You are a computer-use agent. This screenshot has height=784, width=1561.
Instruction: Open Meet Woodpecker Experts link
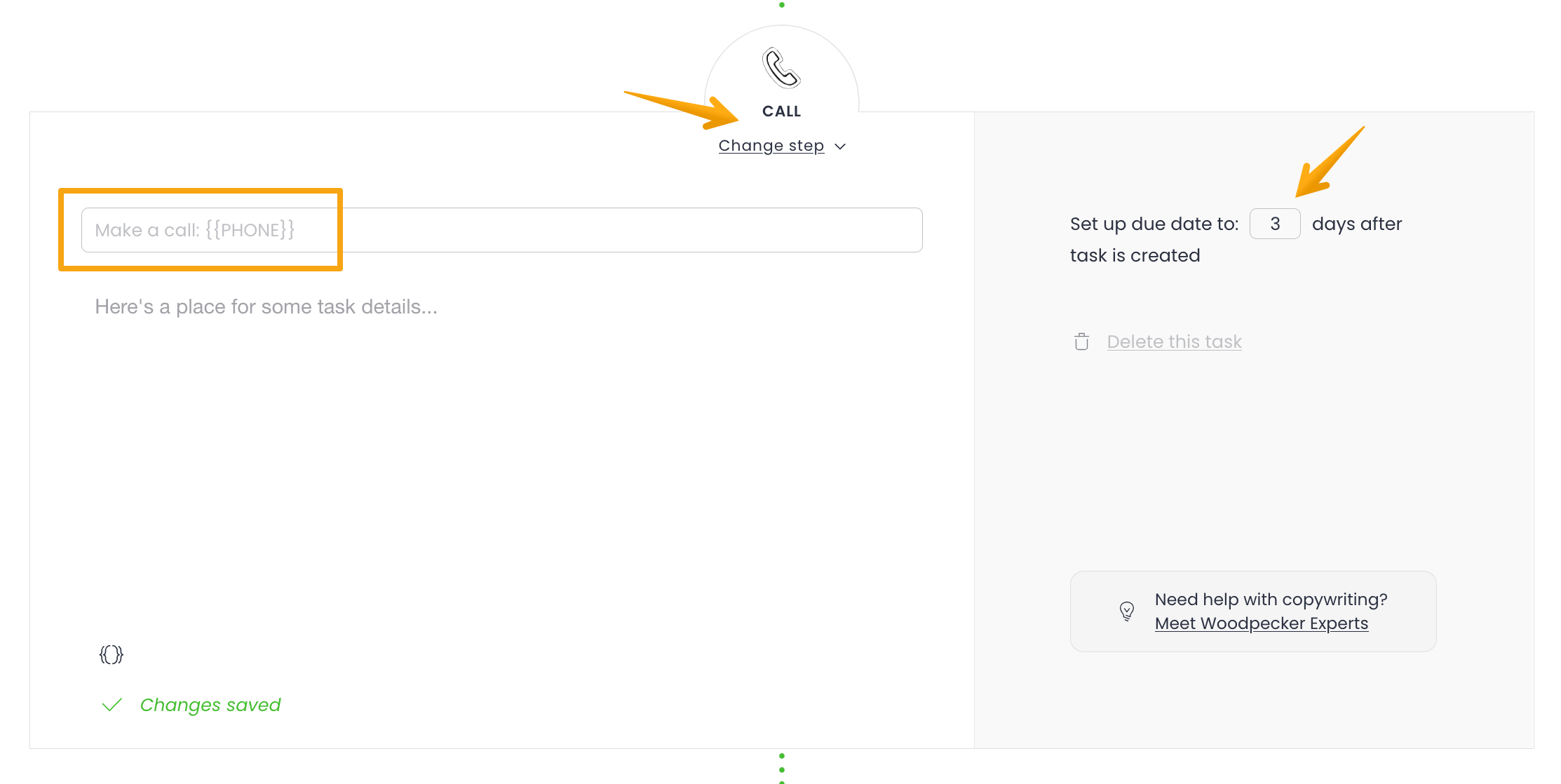(x=1261, y=623)
